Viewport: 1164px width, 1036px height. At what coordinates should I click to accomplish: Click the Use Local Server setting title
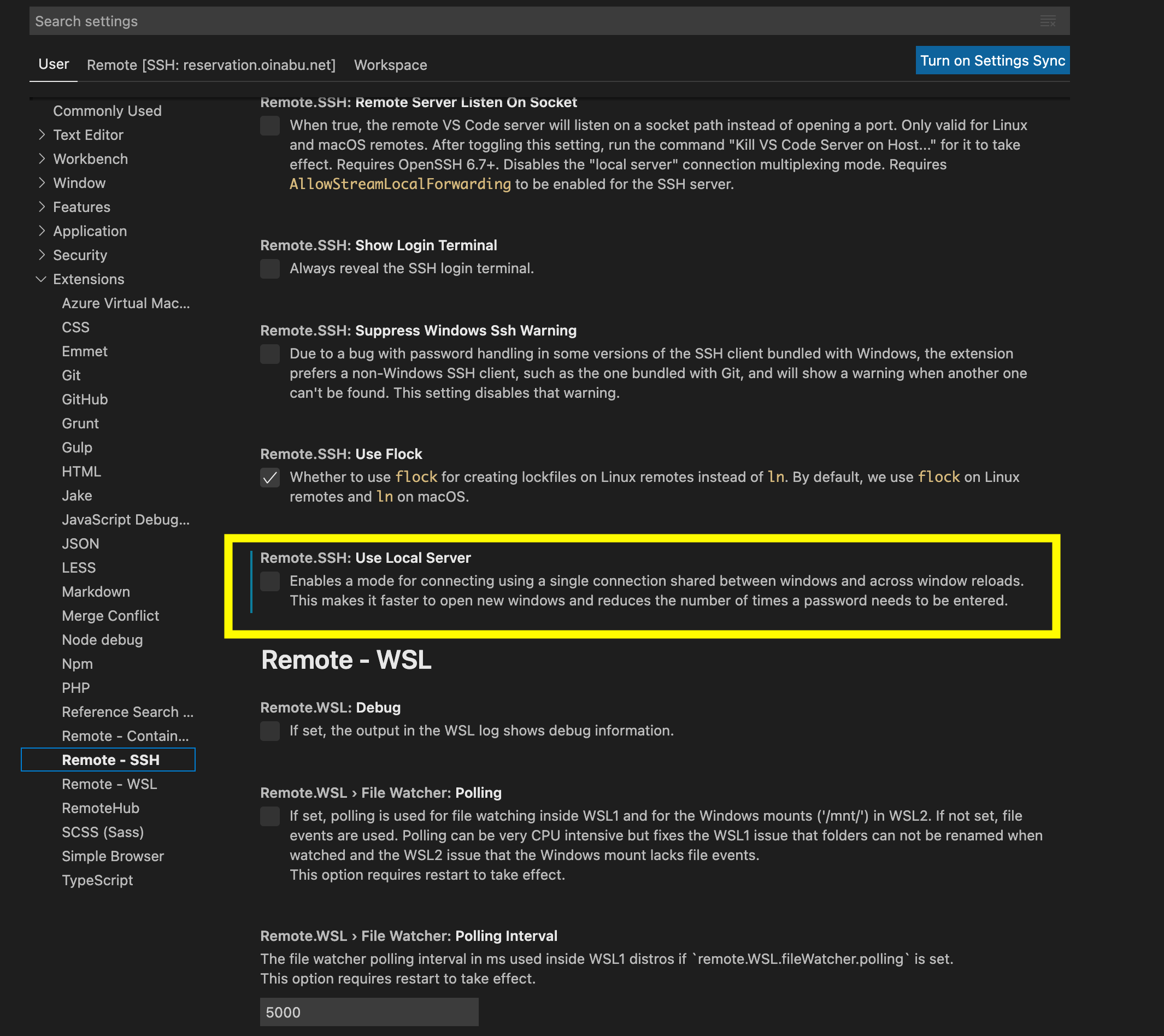(366, 558)
